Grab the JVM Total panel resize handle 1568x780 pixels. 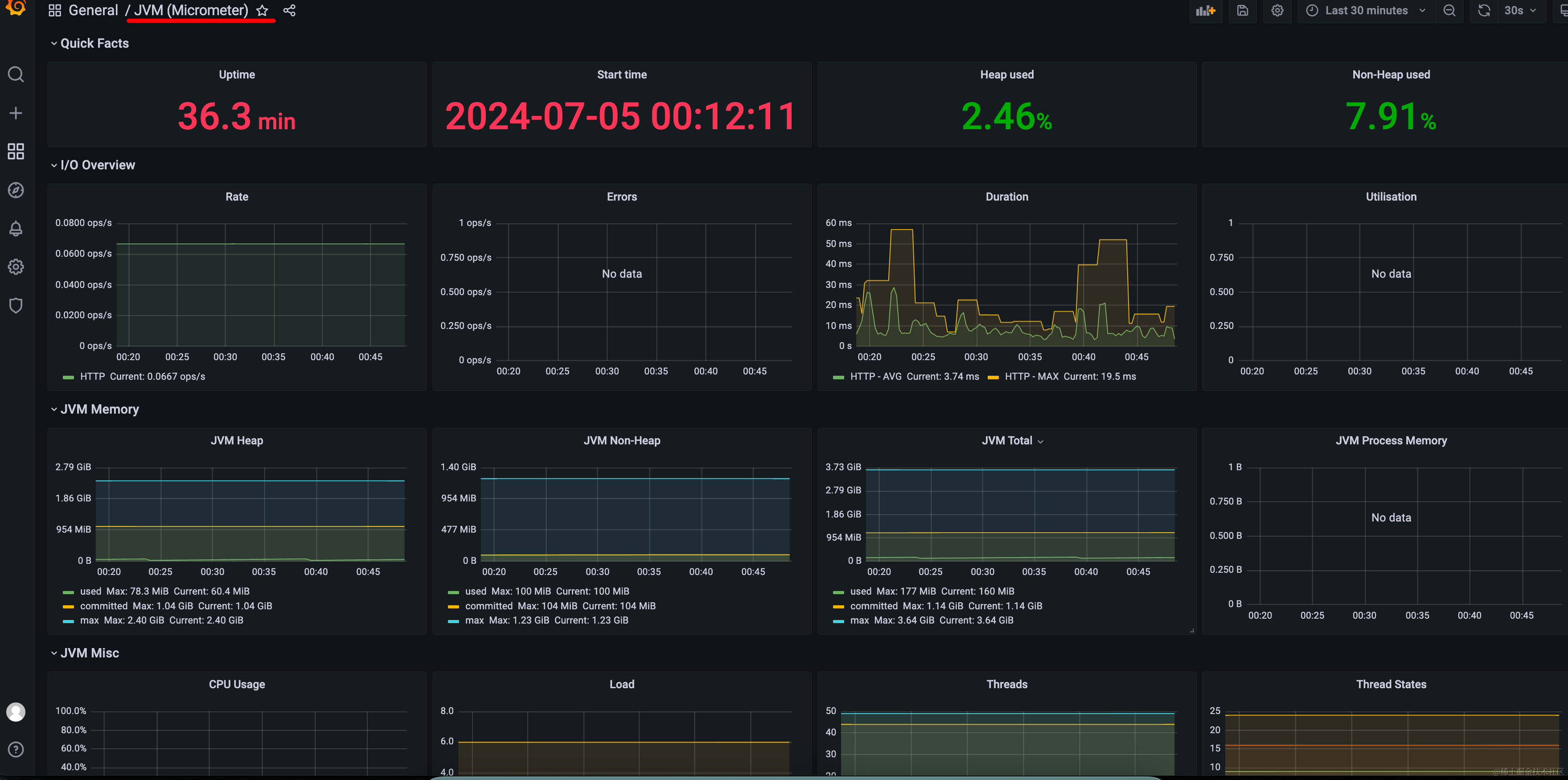point(1192,630)
